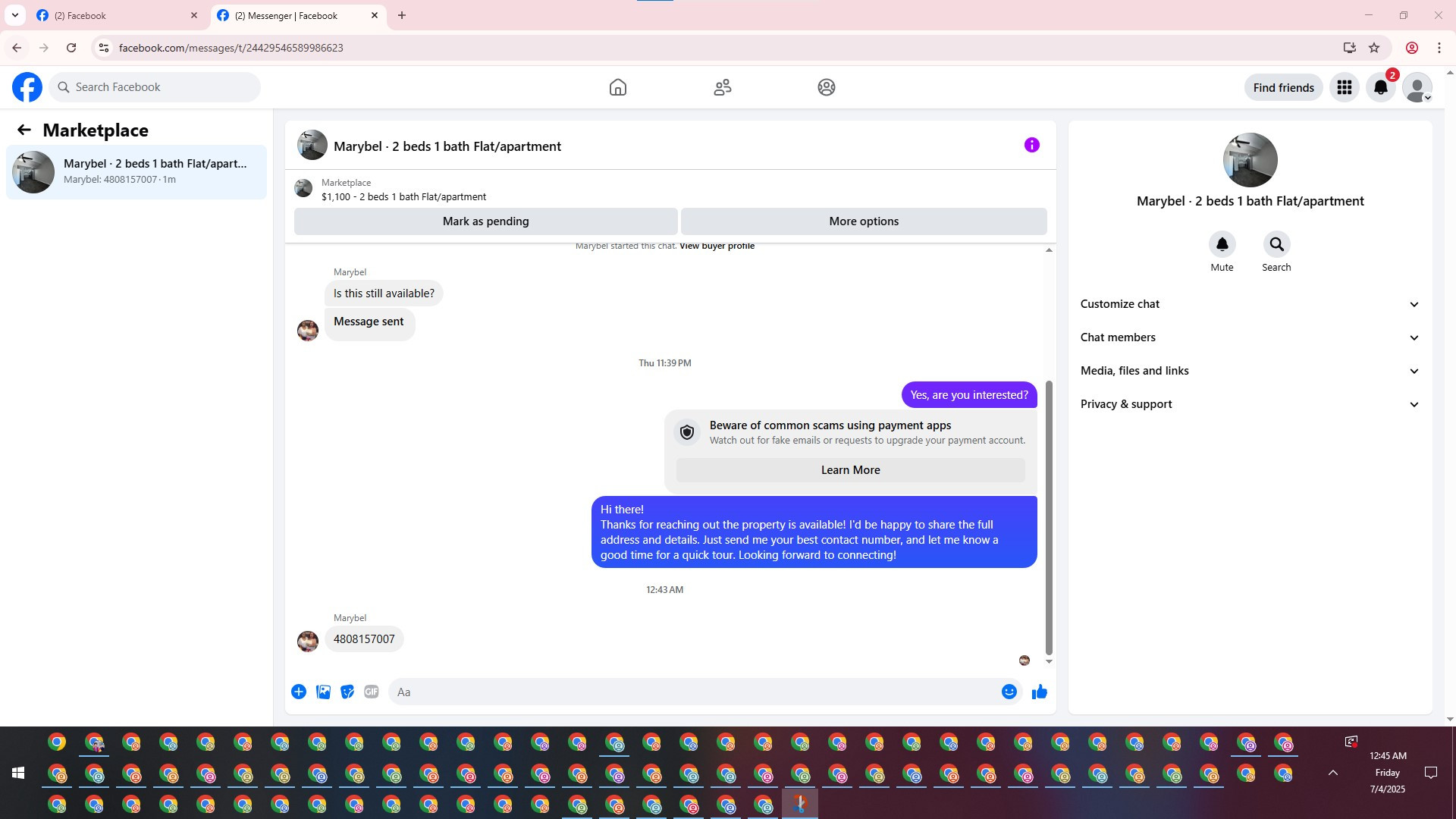Send a thumbs-up like in chat
This screenshot has height=819, width=1456.
(x=1039, y=692)
